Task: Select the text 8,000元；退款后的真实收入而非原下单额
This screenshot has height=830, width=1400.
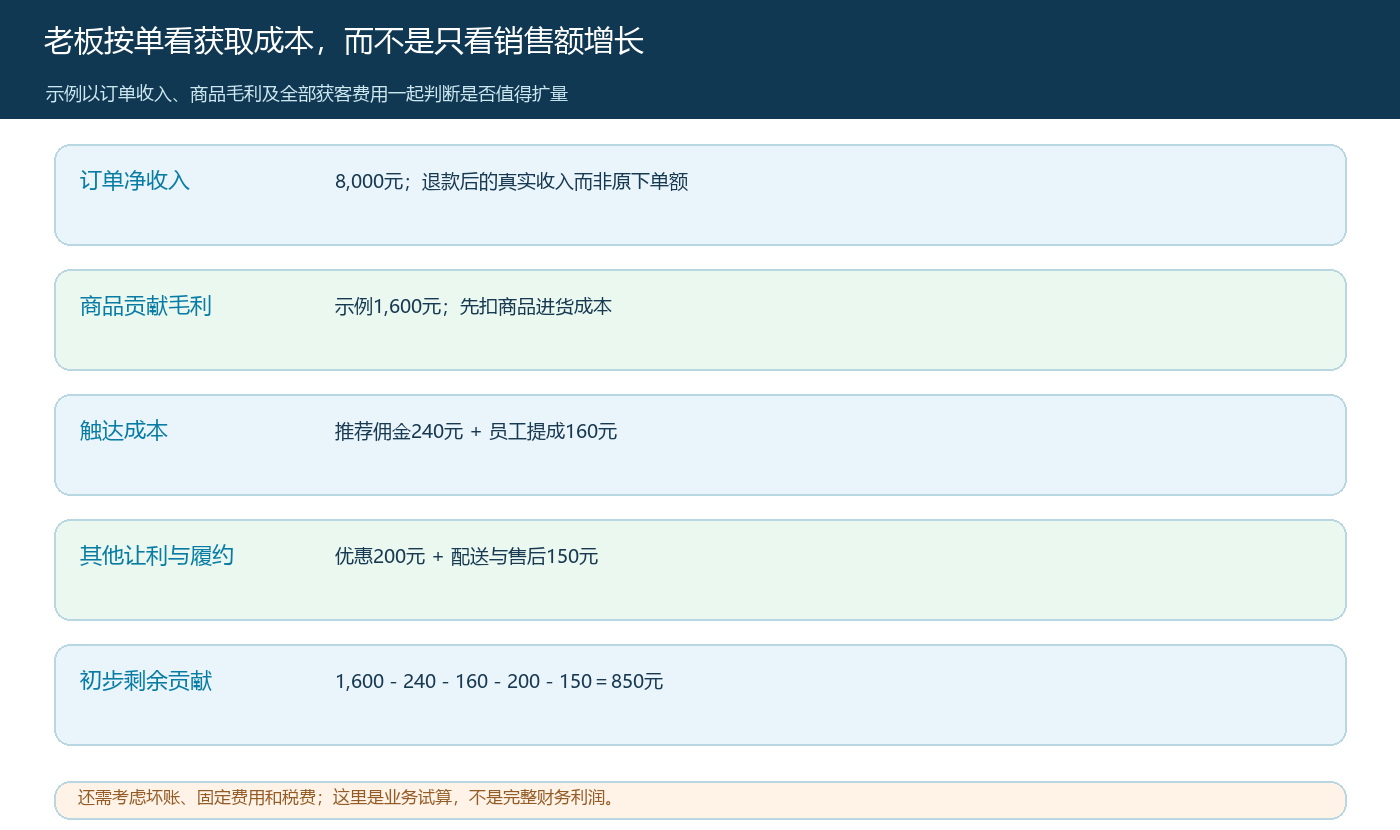Action: point(511,182)
